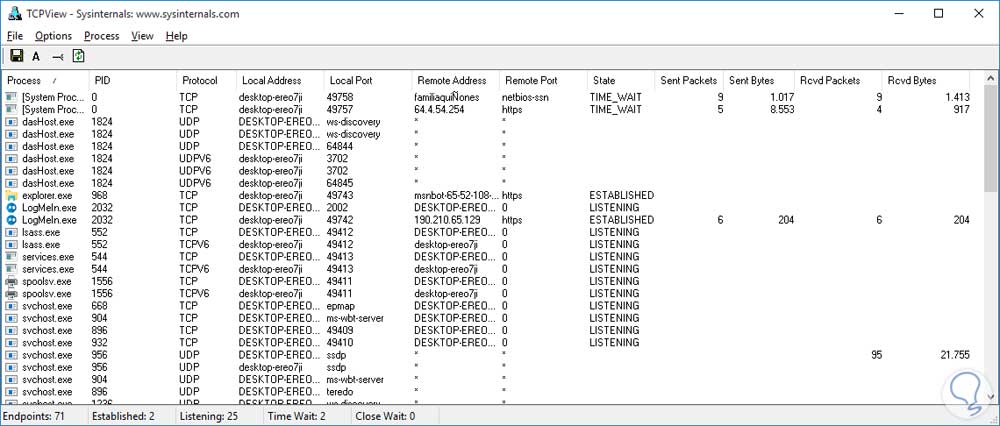Click PID 932 cell
The width and height of the screenshot is (1000, 426).
click(x=99, y=343)
